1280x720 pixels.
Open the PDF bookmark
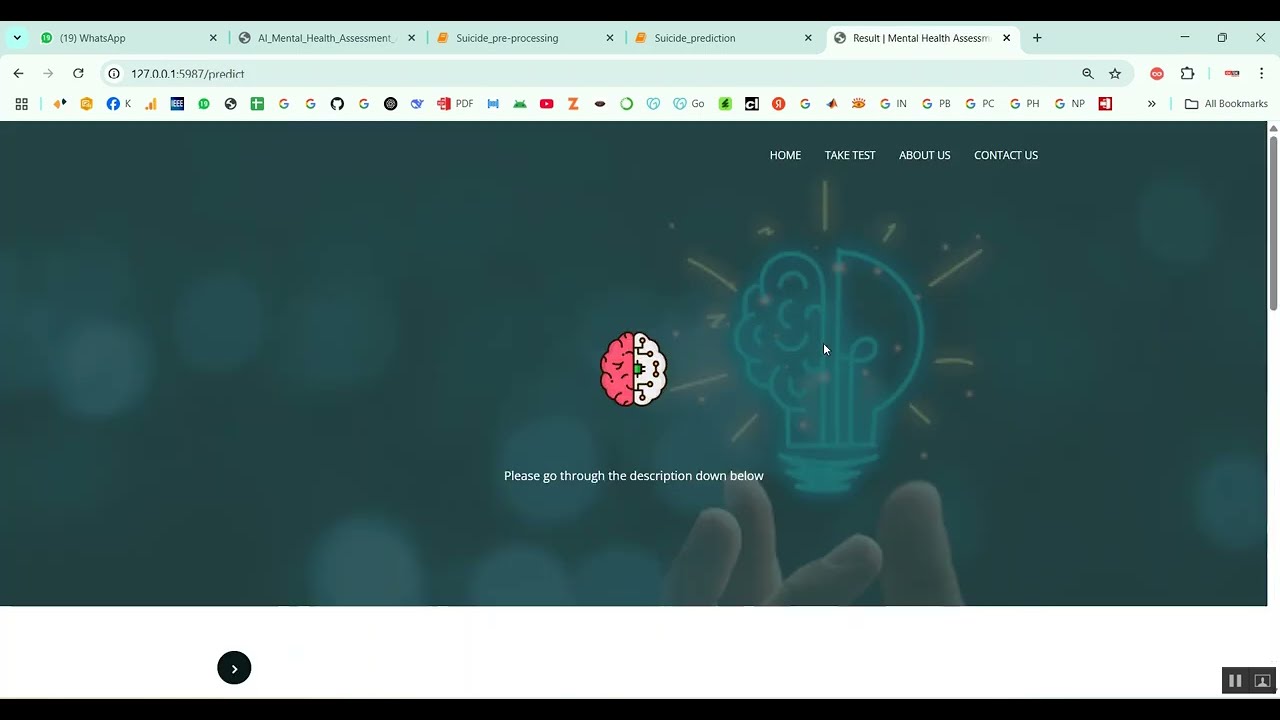click(455, 104)
